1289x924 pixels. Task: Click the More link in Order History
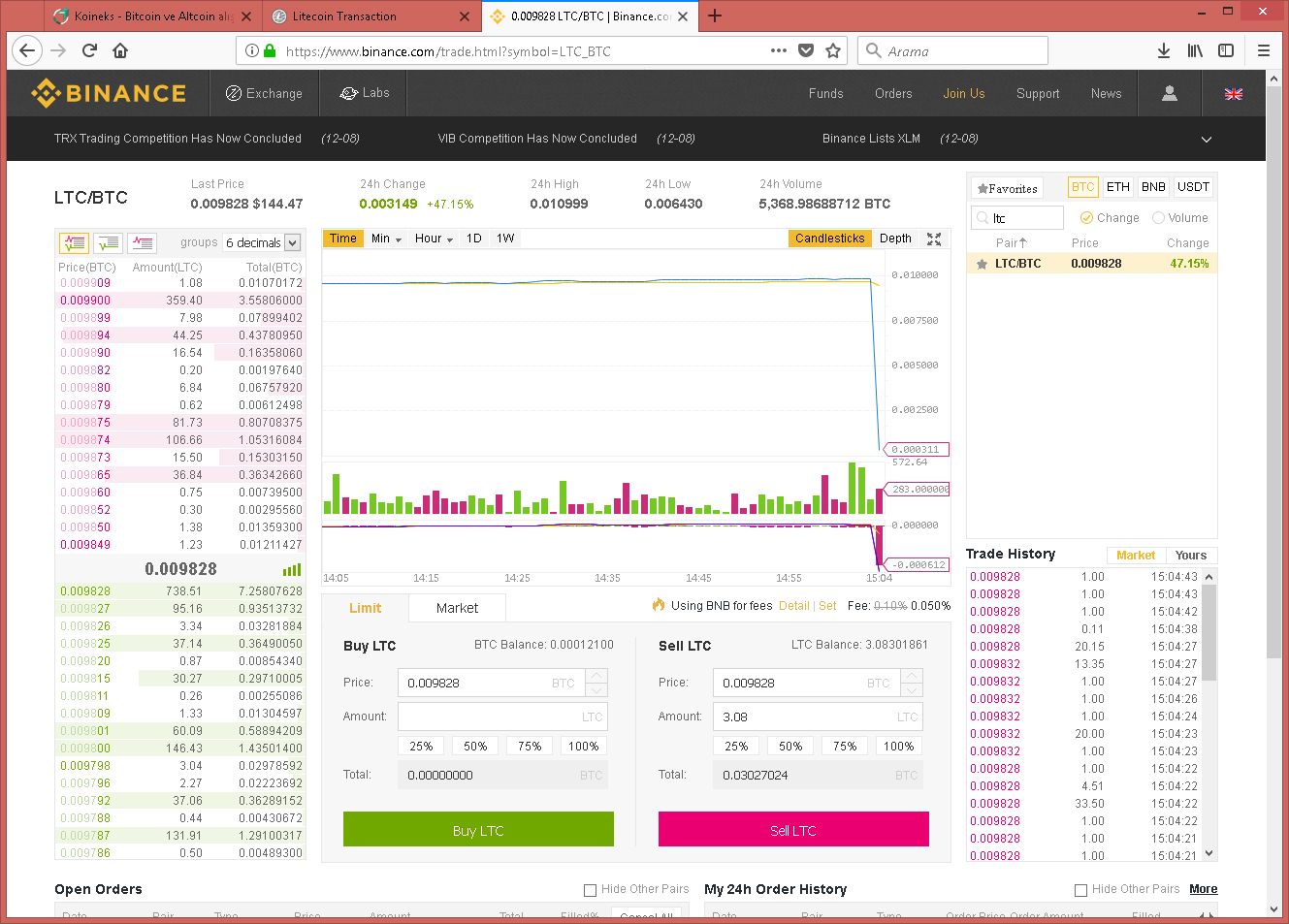pos(1204,889)
